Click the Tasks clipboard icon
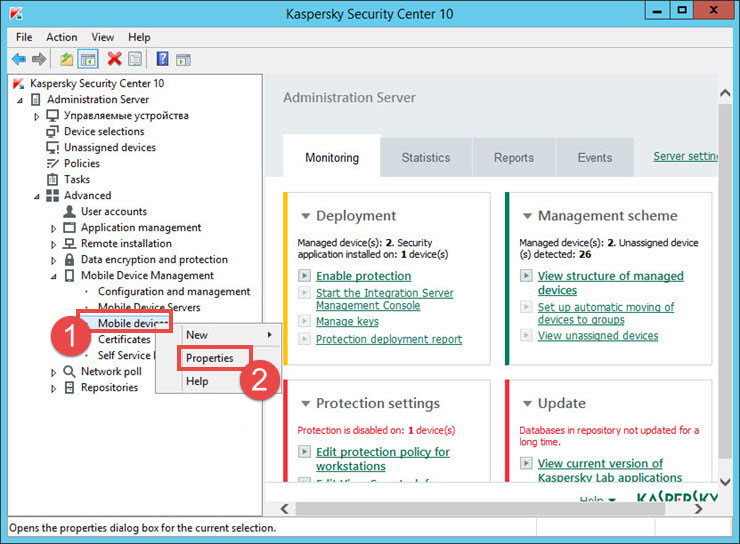Image resolution: width=740 pixels, height=544 pixels. tap(52, 179)
